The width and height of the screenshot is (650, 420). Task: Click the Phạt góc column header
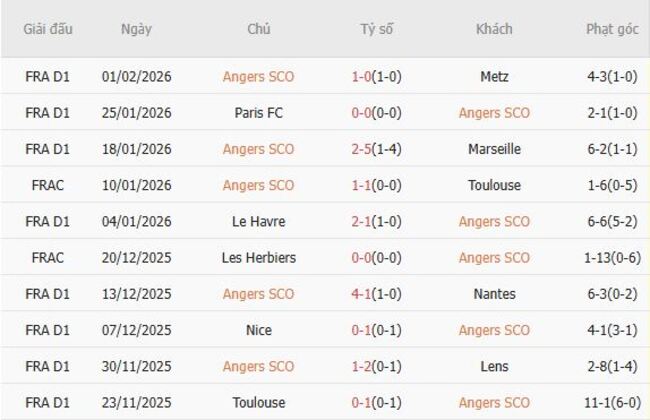click(x=613, y=29)
